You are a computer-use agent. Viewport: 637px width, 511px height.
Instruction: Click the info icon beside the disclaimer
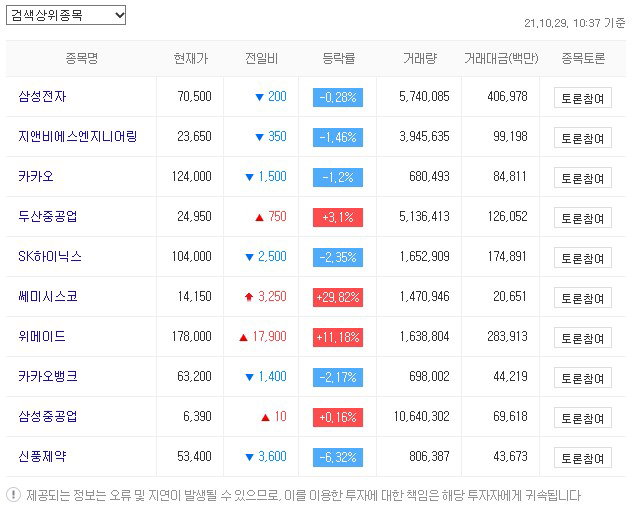(13, 495)
